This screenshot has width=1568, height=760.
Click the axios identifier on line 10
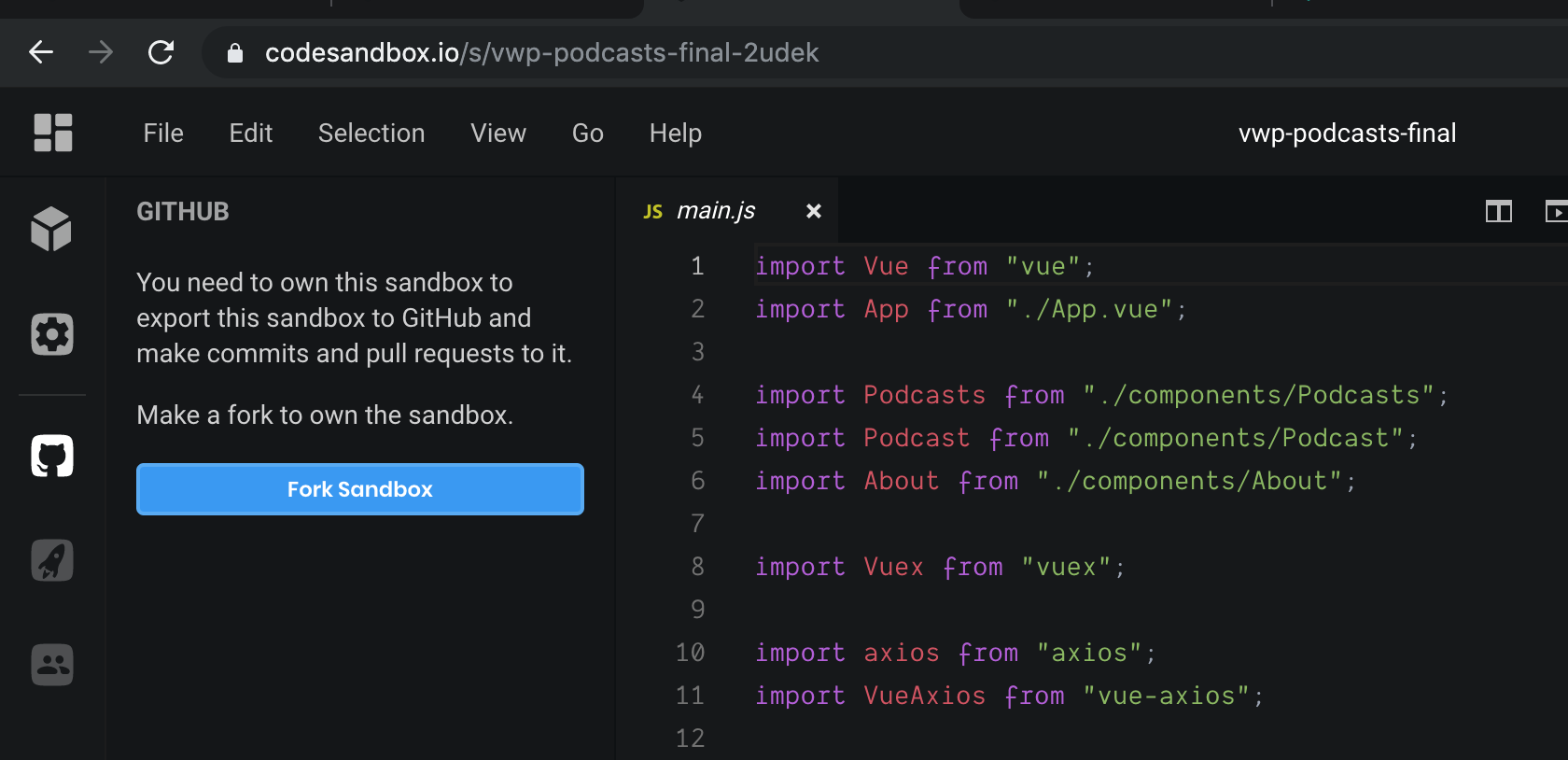pyautogui.click(x=902, y=653)
